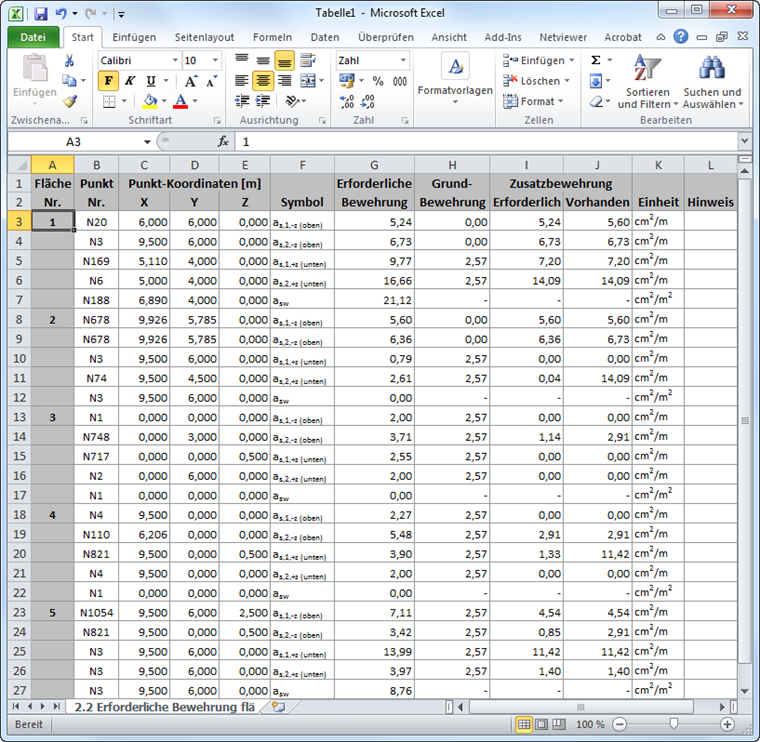Open the Name Box dropdown arrow

click(x=147, y=142)
